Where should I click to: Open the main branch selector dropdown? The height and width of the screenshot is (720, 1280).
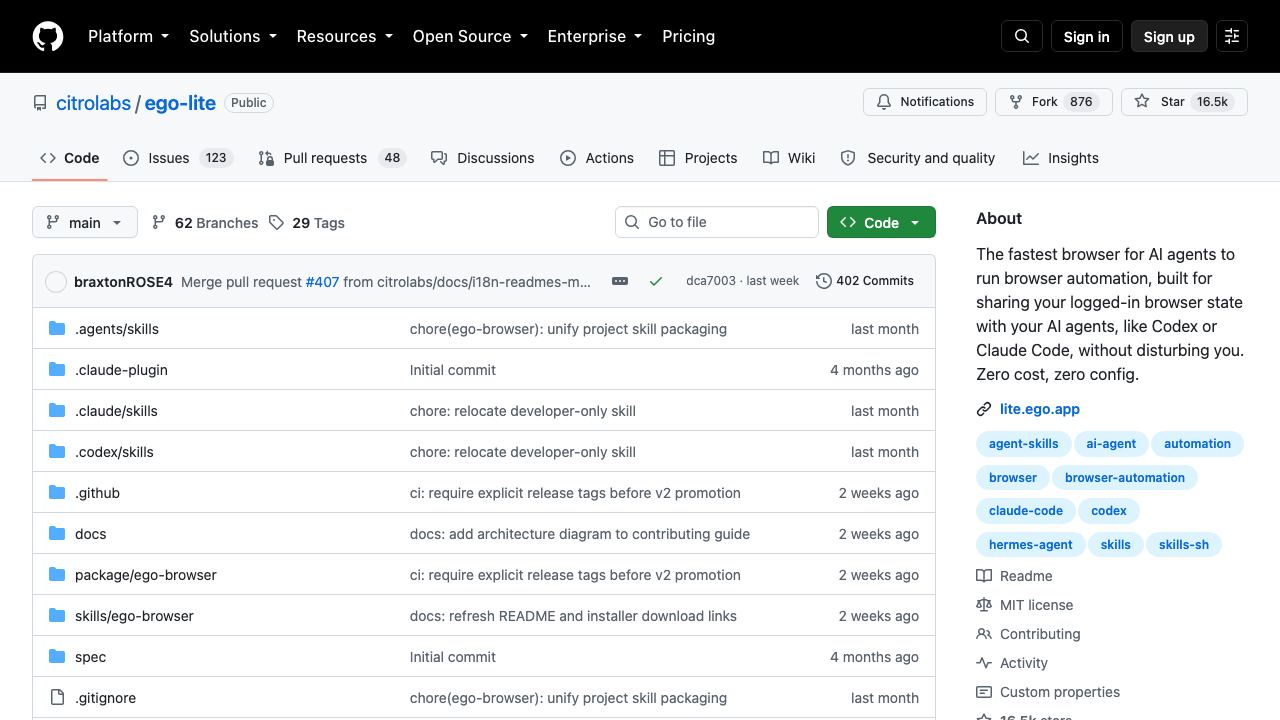84,222
